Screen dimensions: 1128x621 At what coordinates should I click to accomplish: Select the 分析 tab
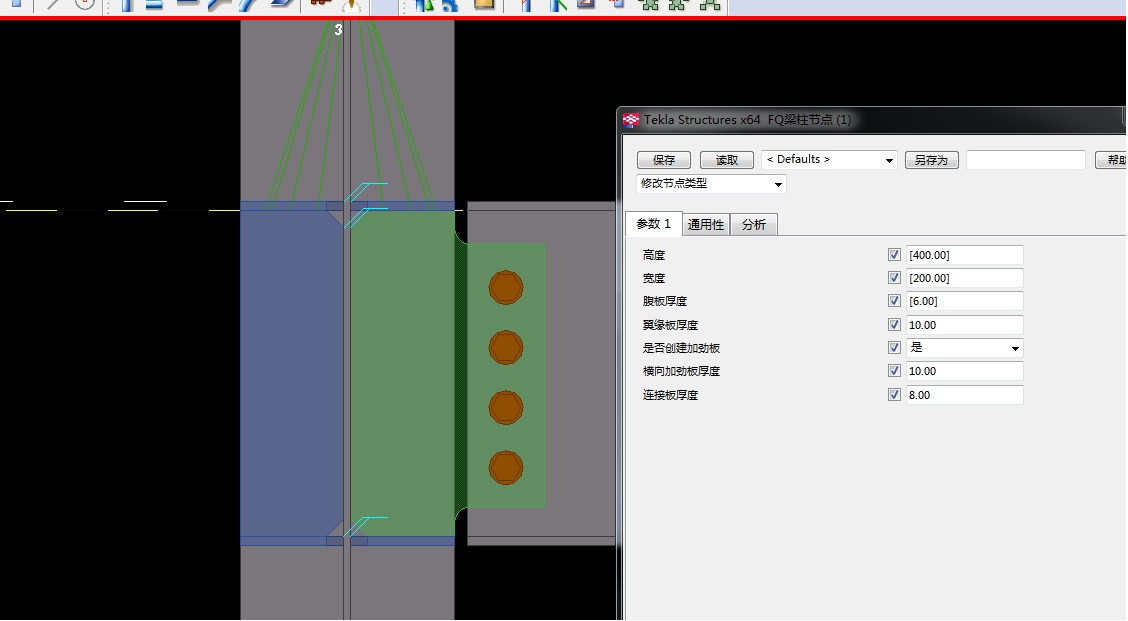pyautogui.click(x=754, y=225)
